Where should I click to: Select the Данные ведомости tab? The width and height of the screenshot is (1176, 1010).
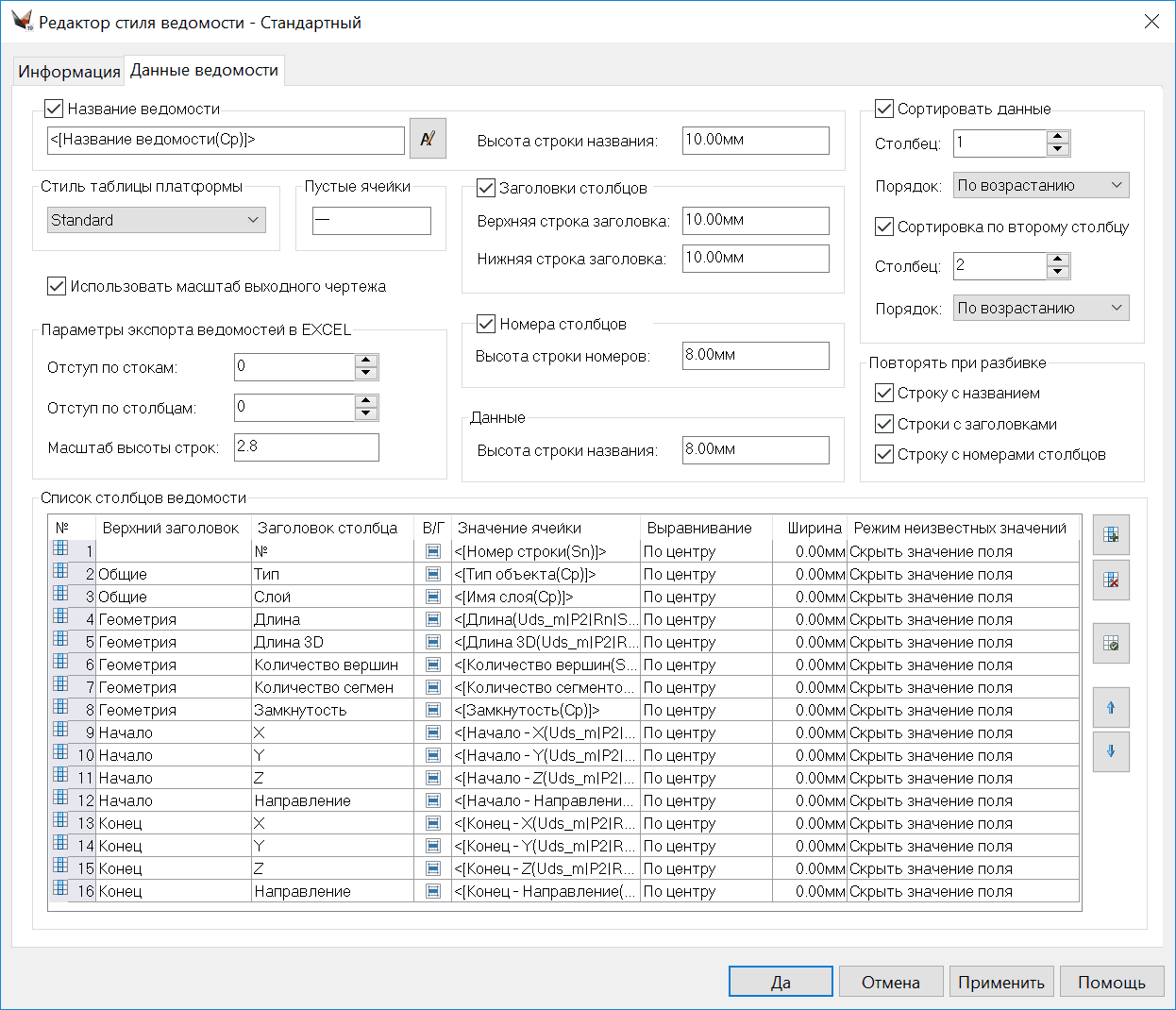coord(204,71)
